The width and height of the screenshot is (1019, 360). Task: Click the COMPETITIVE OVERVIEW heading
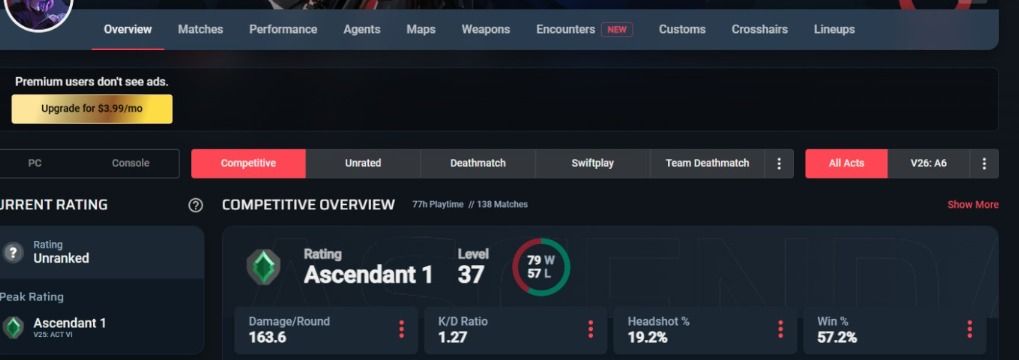308,205
